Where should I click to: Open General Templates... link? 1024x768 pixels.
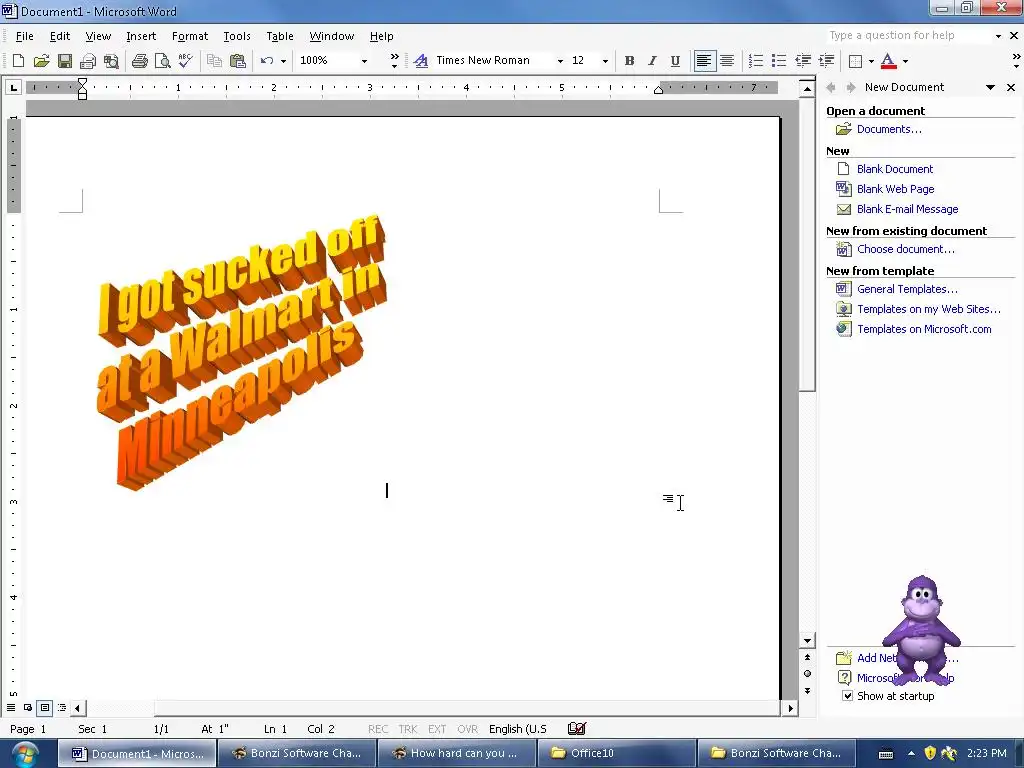(x=907, y=289)
